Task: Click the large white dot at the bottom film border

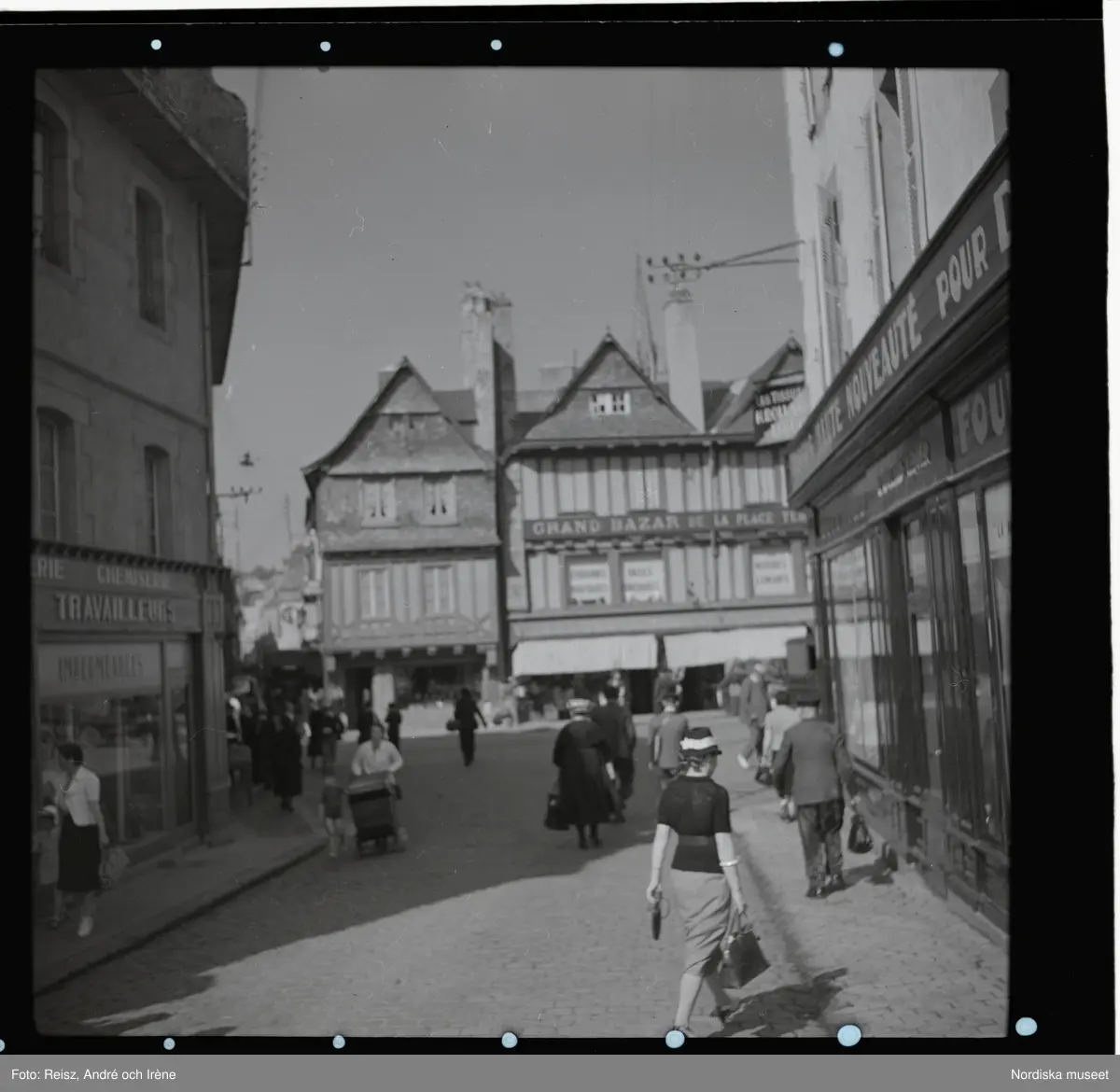Action: point(848,1034)
